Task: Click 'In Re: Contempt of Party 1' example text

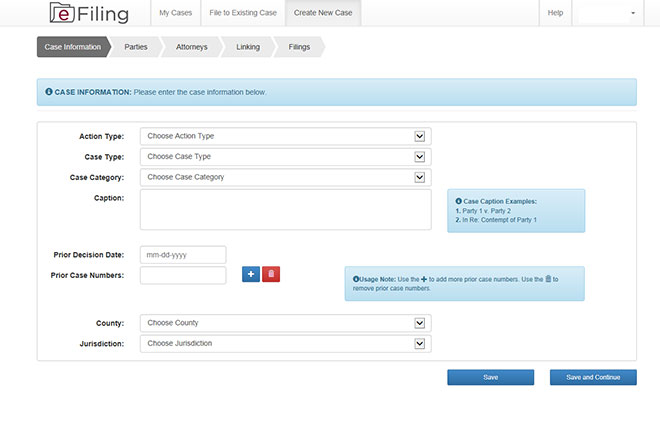Action: 499,220
